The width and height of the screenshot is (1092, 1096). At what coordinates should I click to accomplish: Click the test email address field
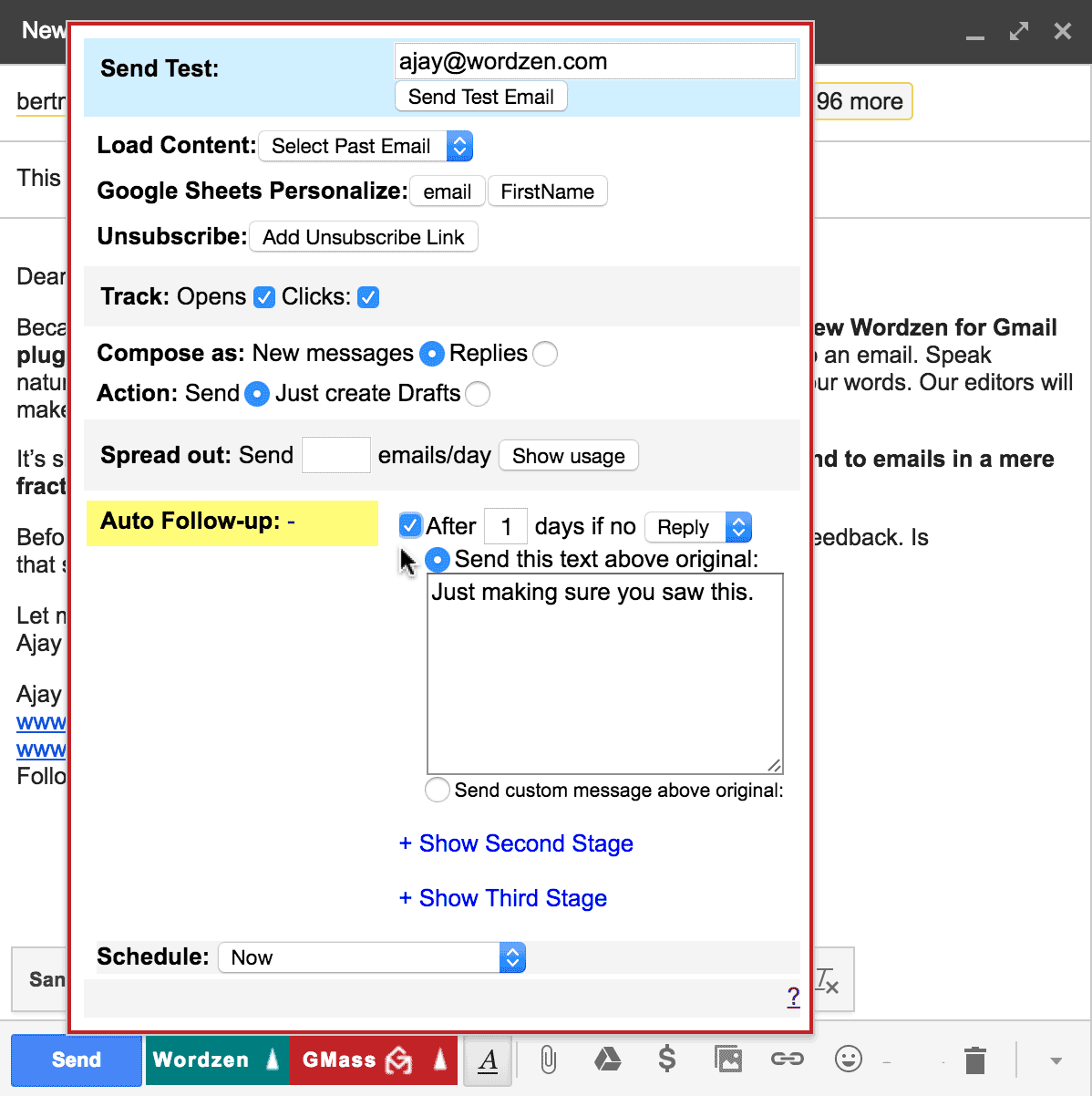pos(595,61)
